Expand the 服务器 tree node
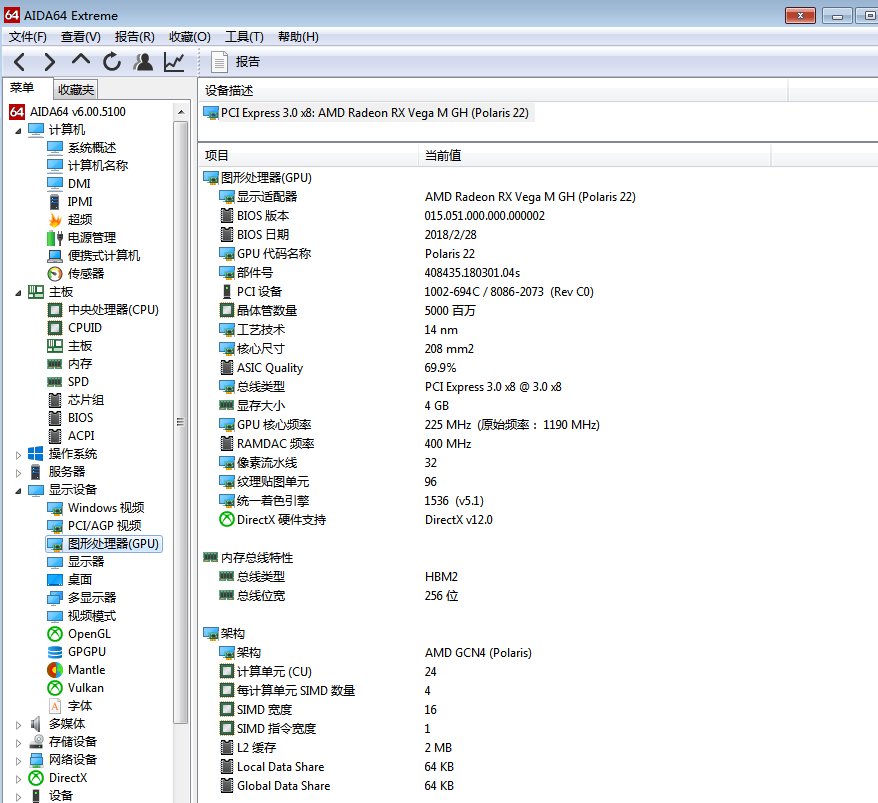 18,473
